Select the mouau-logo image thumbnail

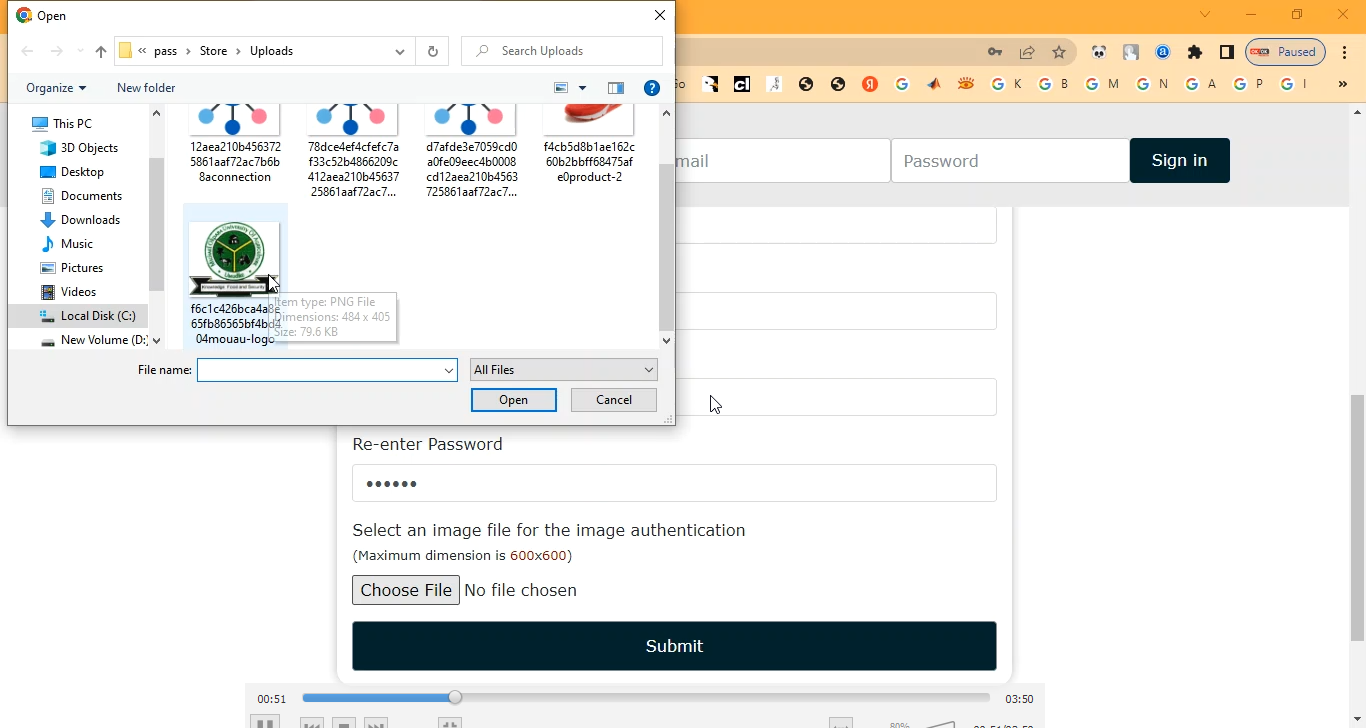(x=234, y=260)
